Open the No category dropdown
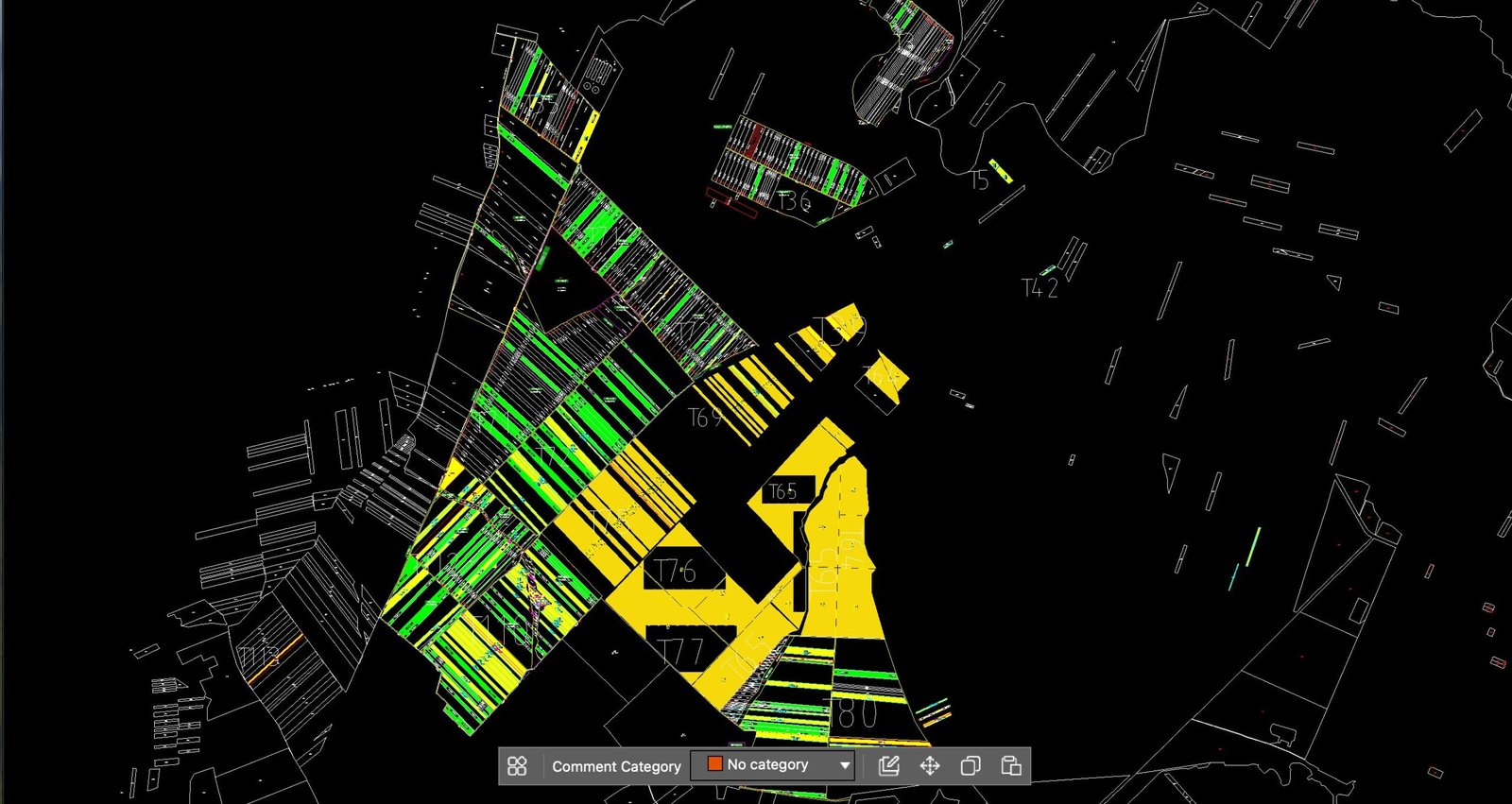Image resolution: width=1512 pixels, height=804 pixels. 771,765
